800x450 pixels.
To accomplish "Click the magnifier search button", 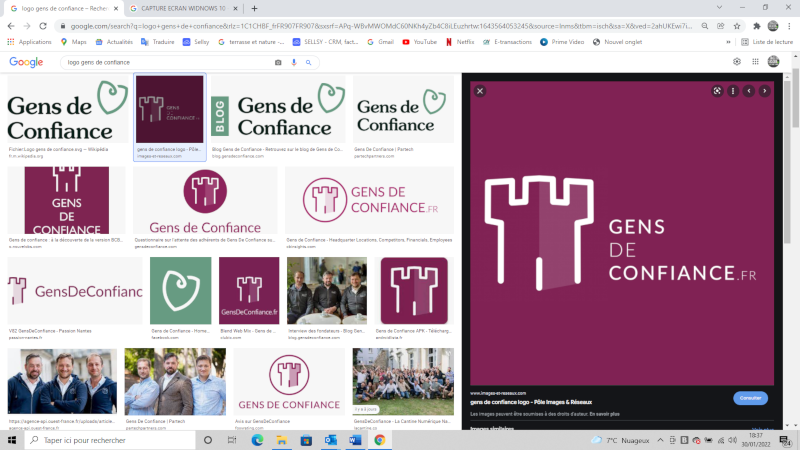I will (309, 62).
